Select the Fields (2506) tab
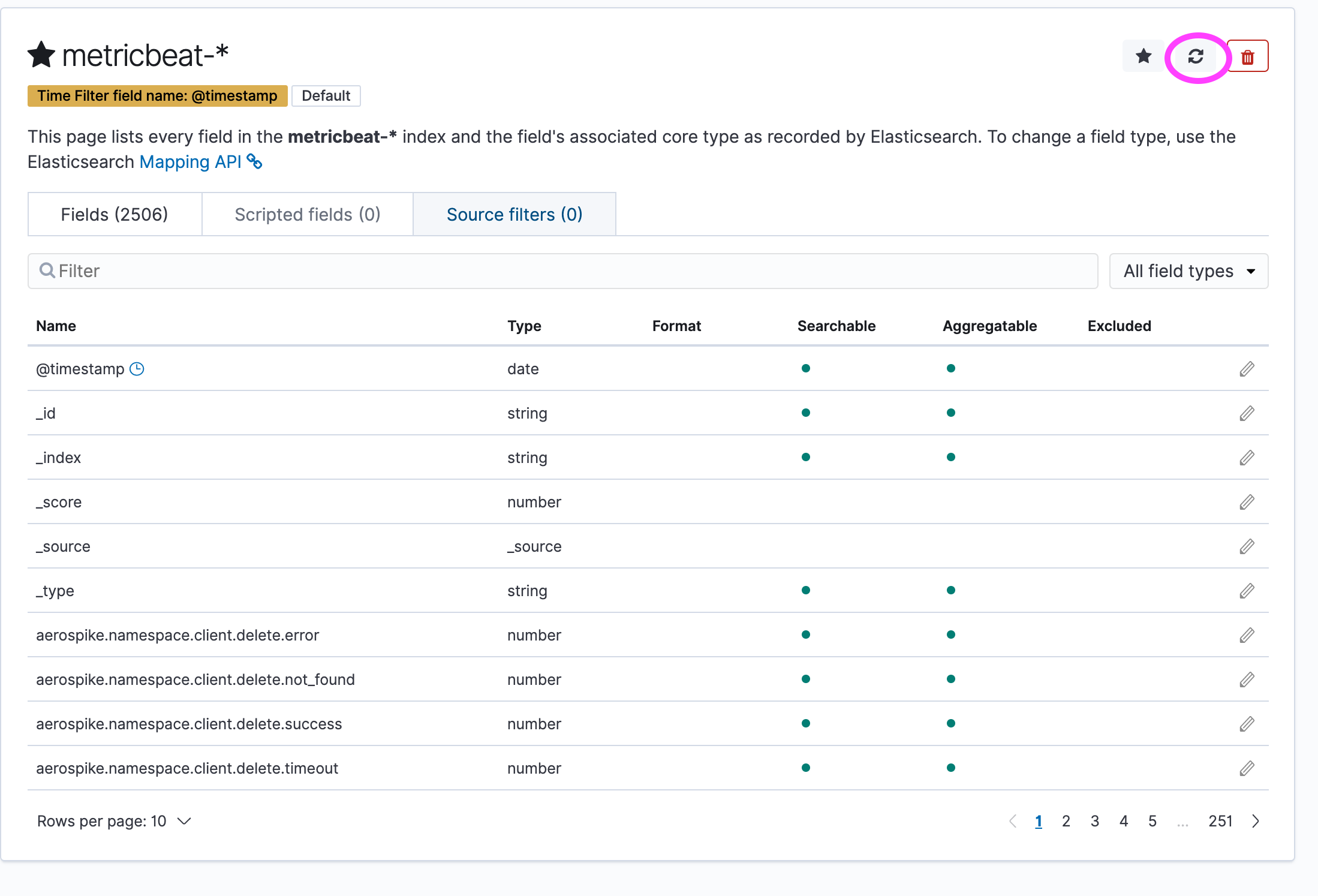The width and height of the screenshot is (1318, 896). (x=115, y=214)
